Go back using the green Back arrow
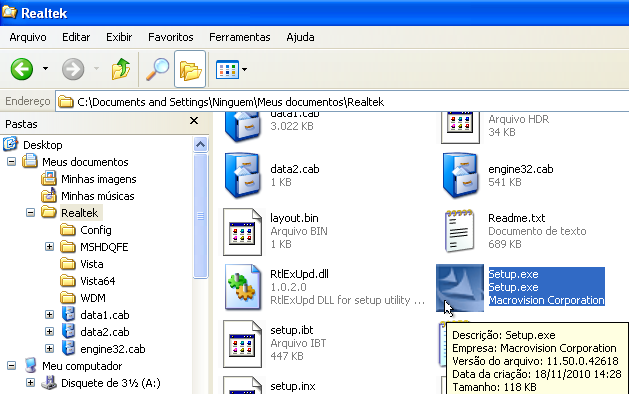629x394 pixels. tap(22, 69)
